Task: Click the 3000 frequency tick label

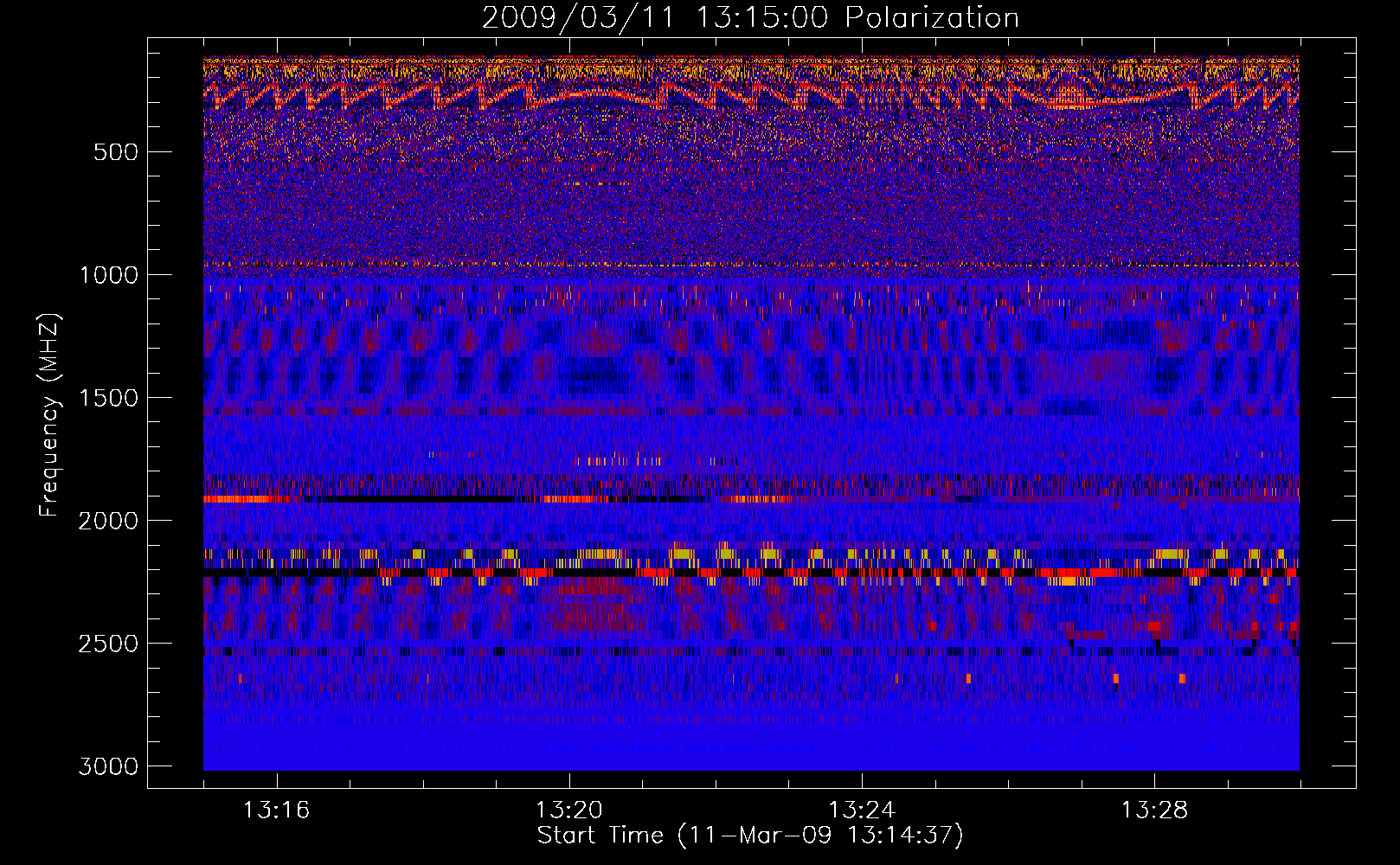Action: (x=108, y=766)
